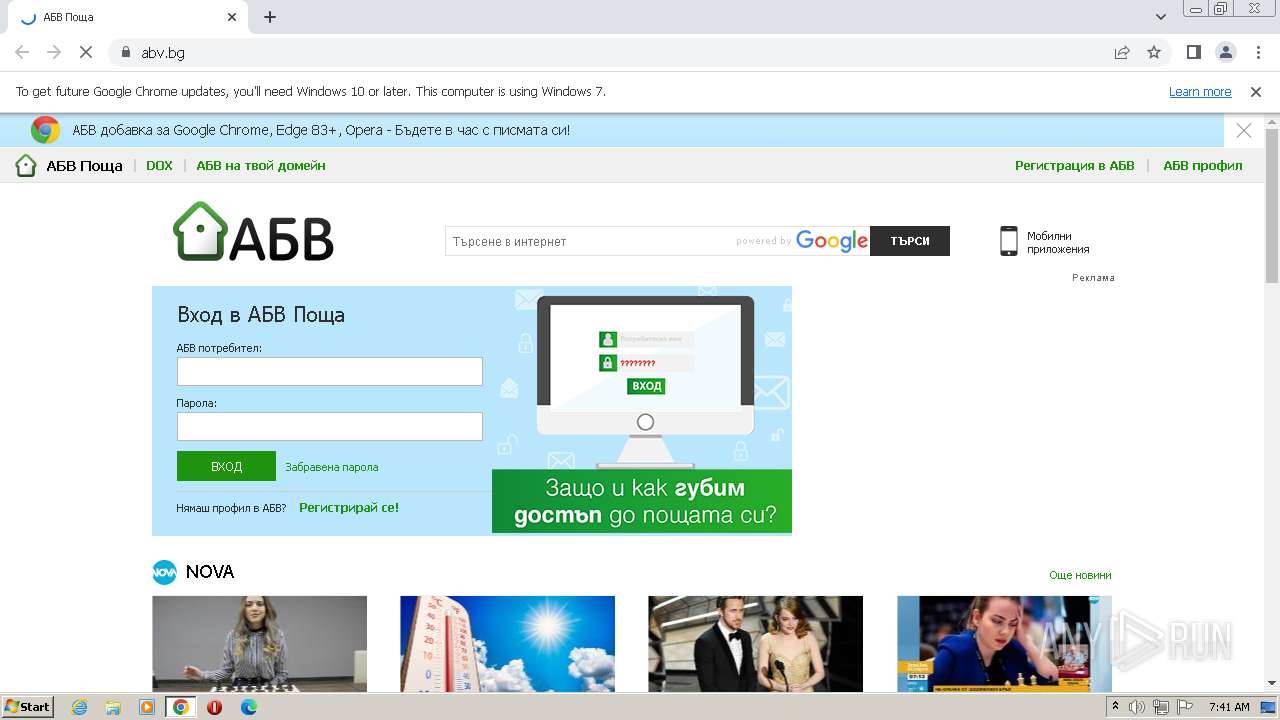Image resolution: width=1280 pixels, height=720 pixels.
Task: Close the АБВ Поща tab
Action: [x=232, y=17]
